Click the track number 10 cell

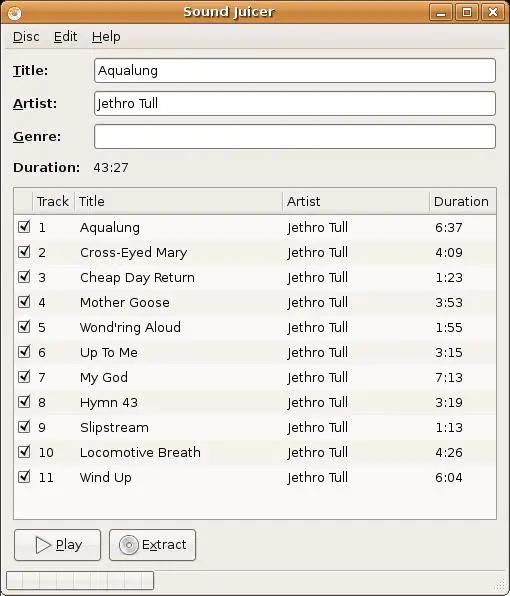tap(46, 452)
